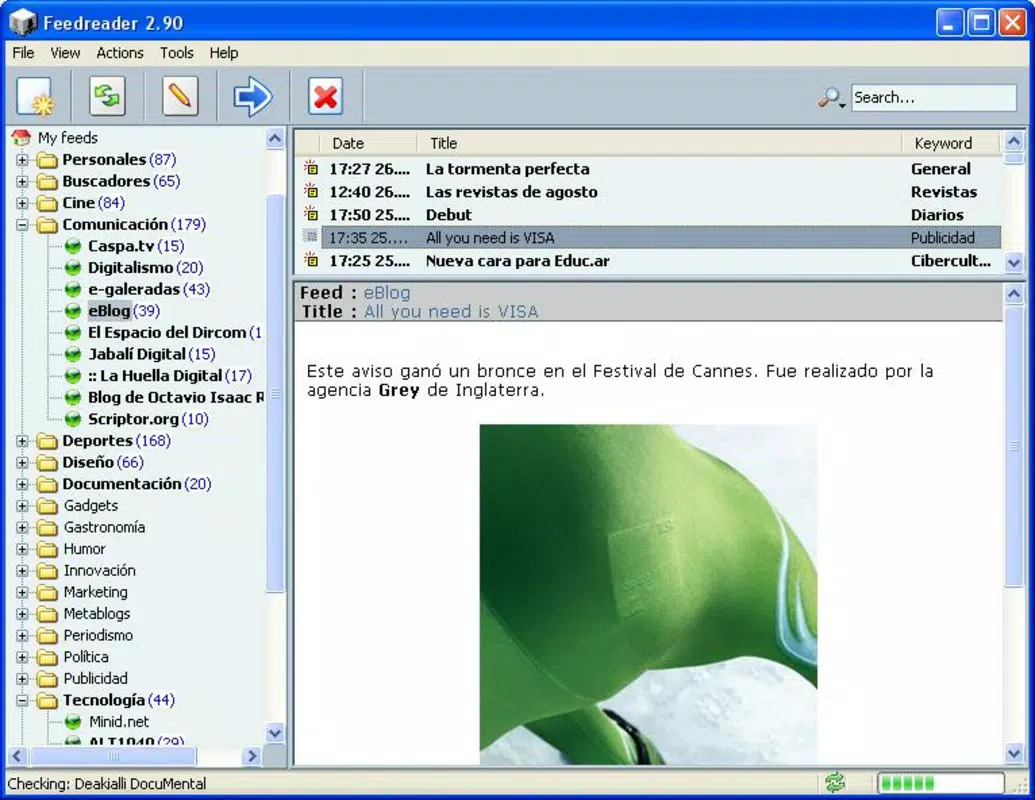This screenshot has height=800, width=1035.
Task: Click the red X Delete icon
Action: (325, 97)
